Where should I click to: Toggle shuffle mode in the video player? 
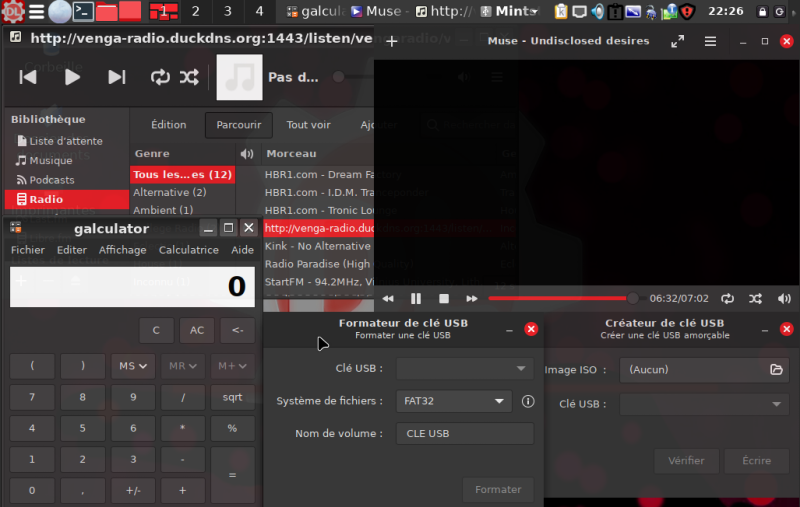(x=755, y=298)
